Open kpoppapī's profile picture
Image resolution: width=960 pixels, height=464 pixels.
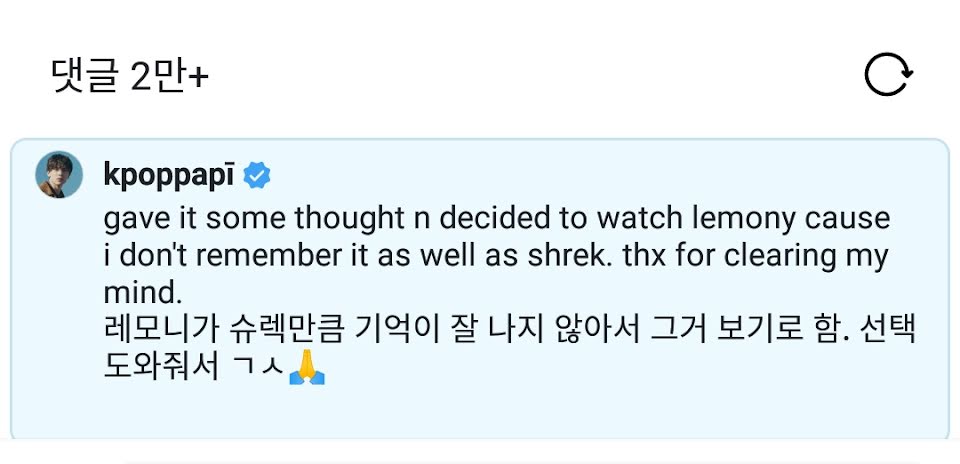tap(59, 176)
